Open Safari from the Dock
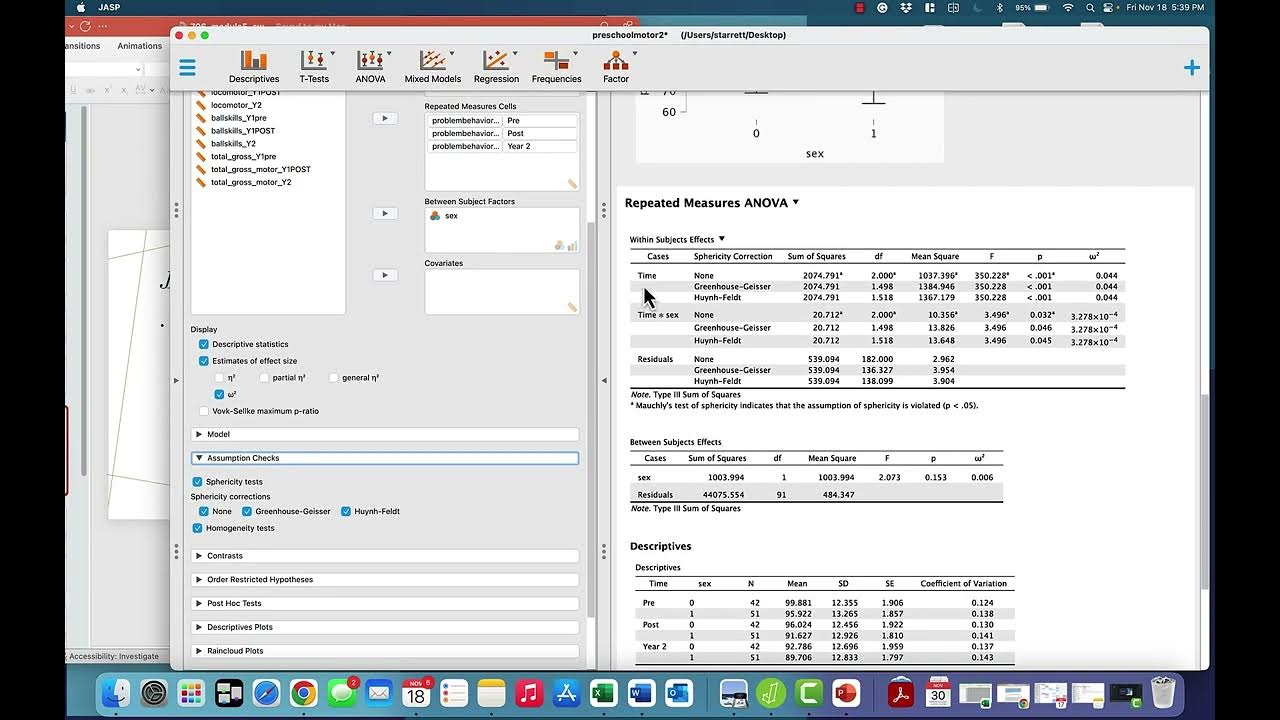 [266, 692]
